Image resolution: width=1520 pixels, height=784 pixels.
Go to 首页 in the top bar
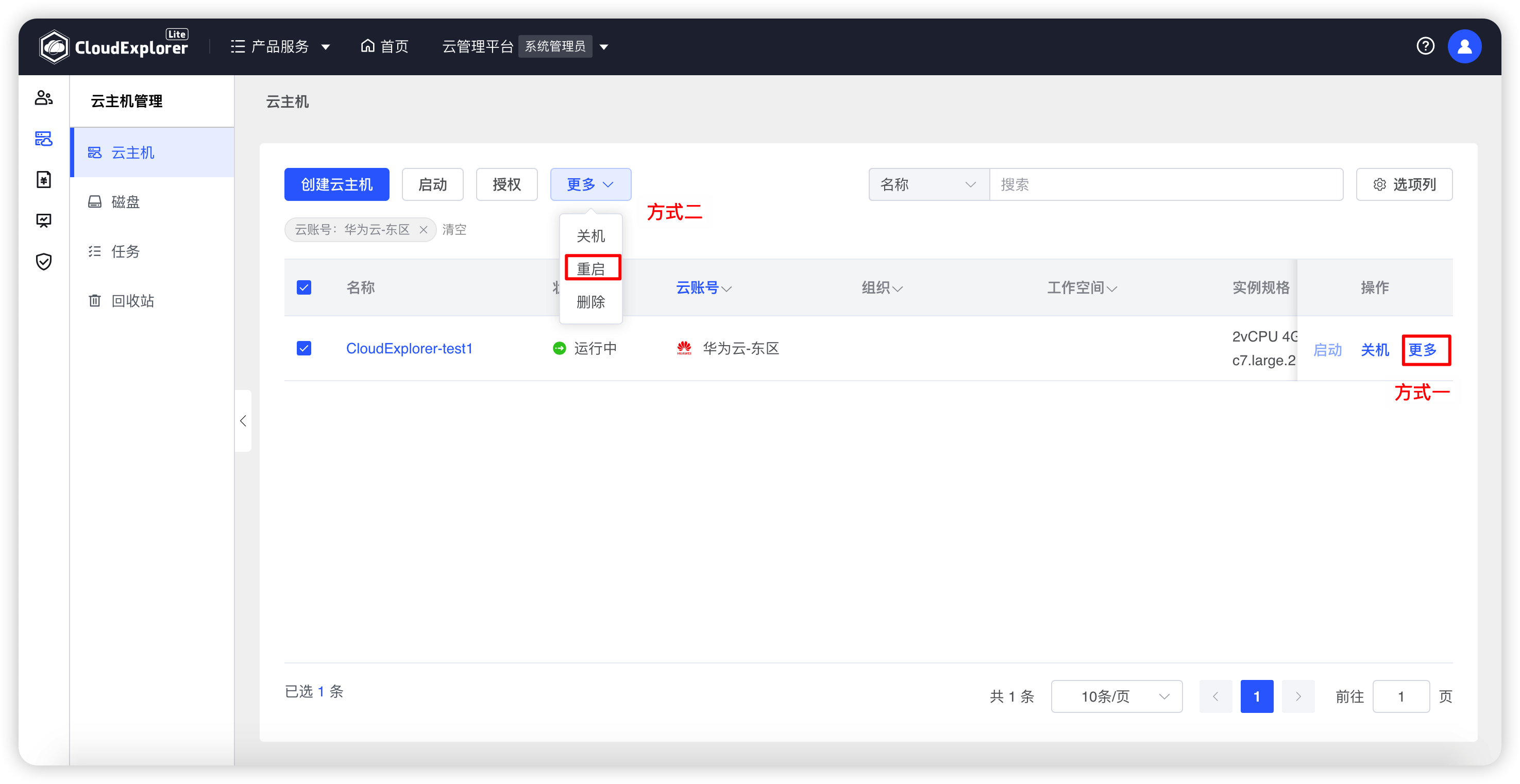pyautogui.click(x=384, y=46)
